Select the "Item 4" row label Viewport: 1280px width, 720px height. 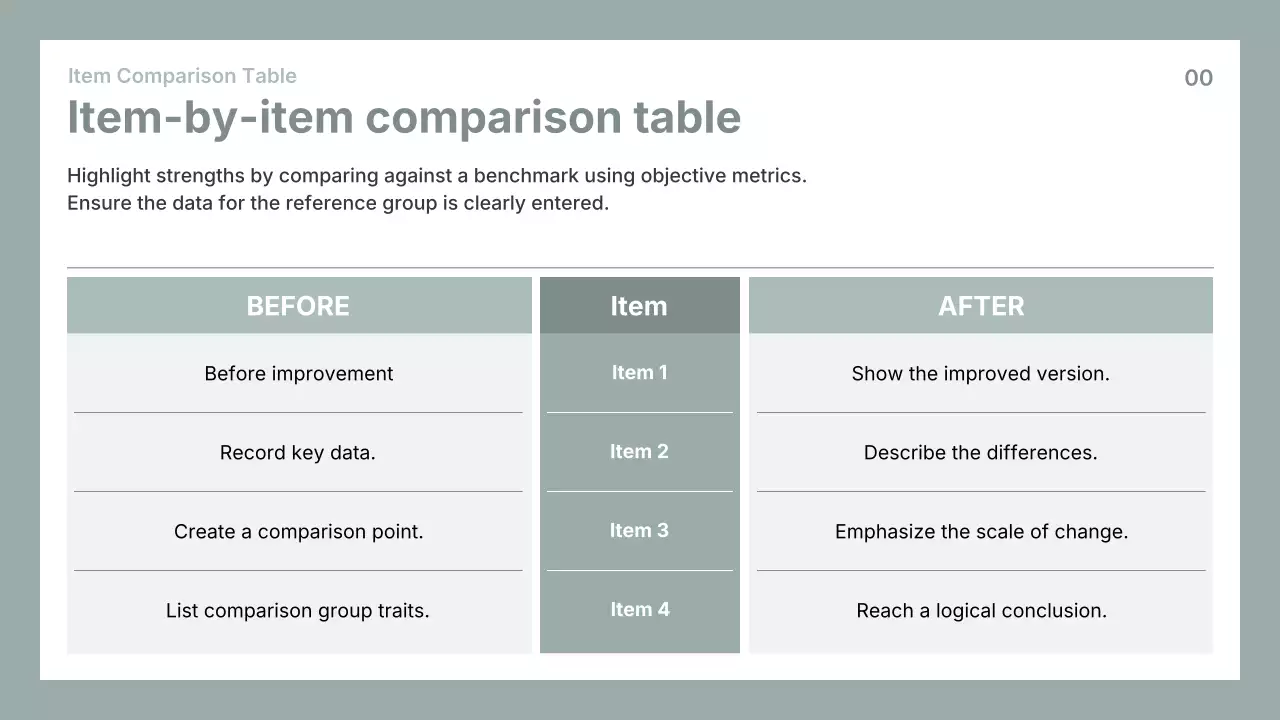[x=639, y=610]
